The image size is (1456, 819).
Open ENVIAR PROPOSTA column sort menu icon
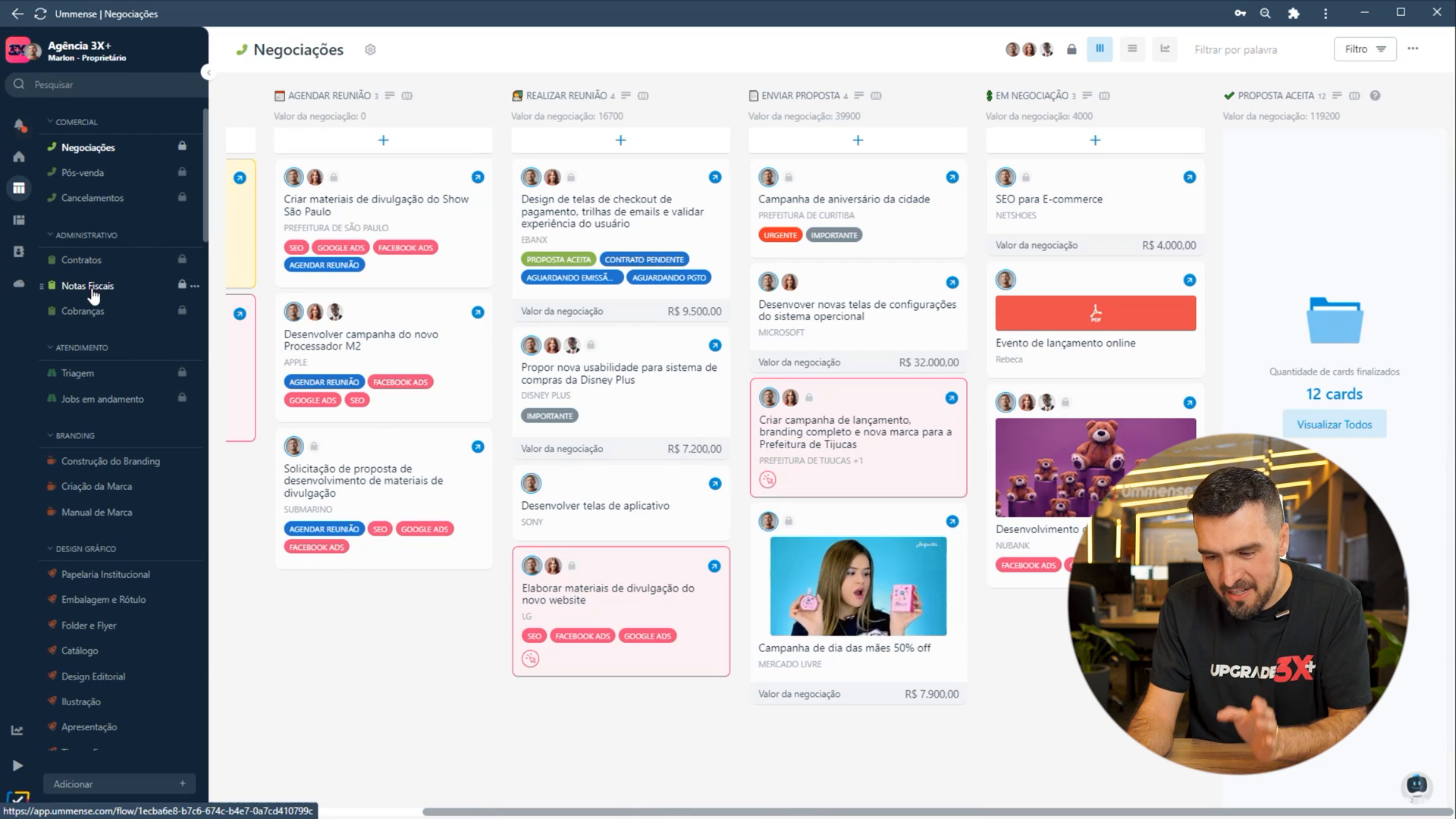coord(858,96)
